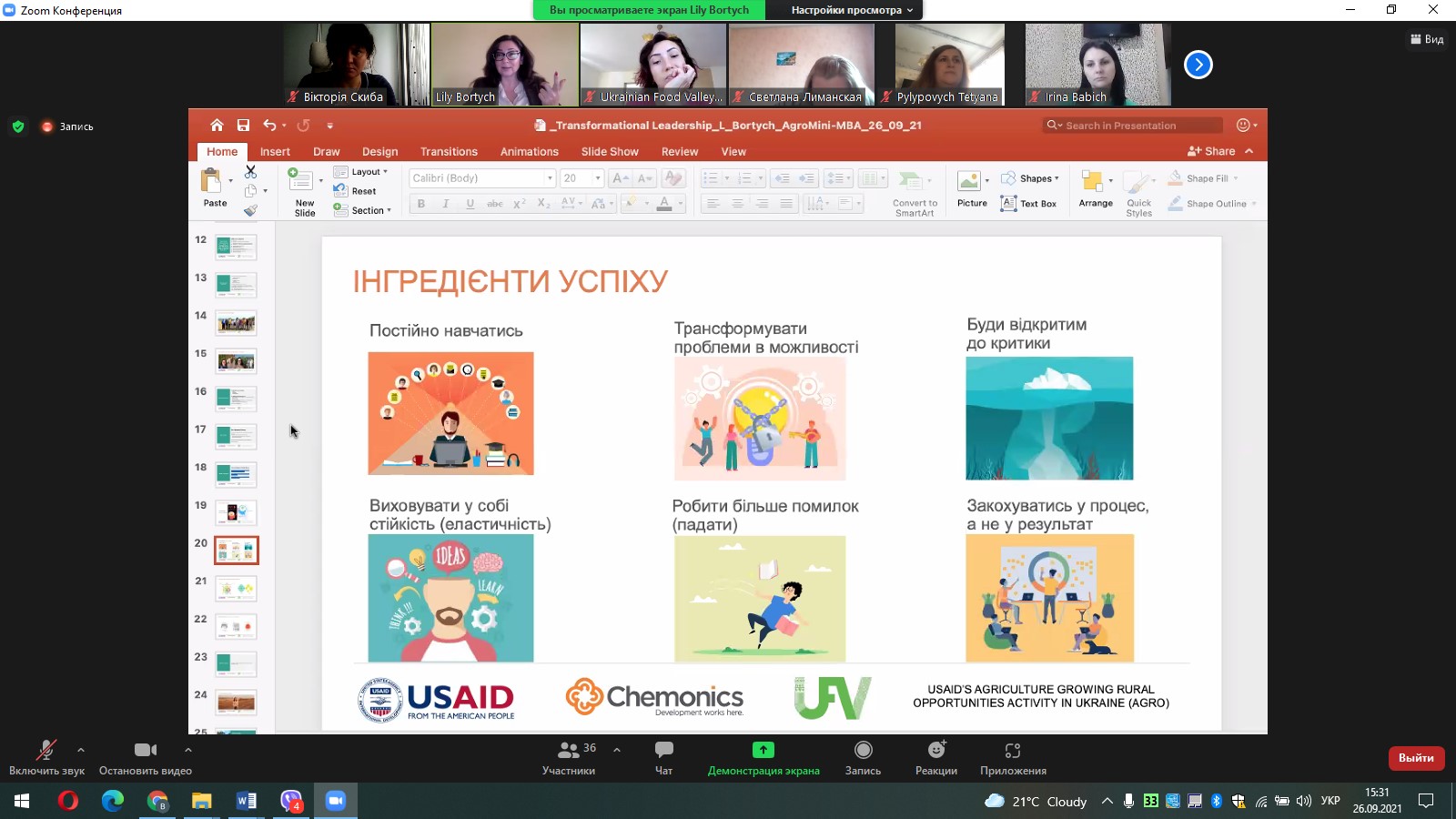Toggle subscript formatting

pos(543,204)
